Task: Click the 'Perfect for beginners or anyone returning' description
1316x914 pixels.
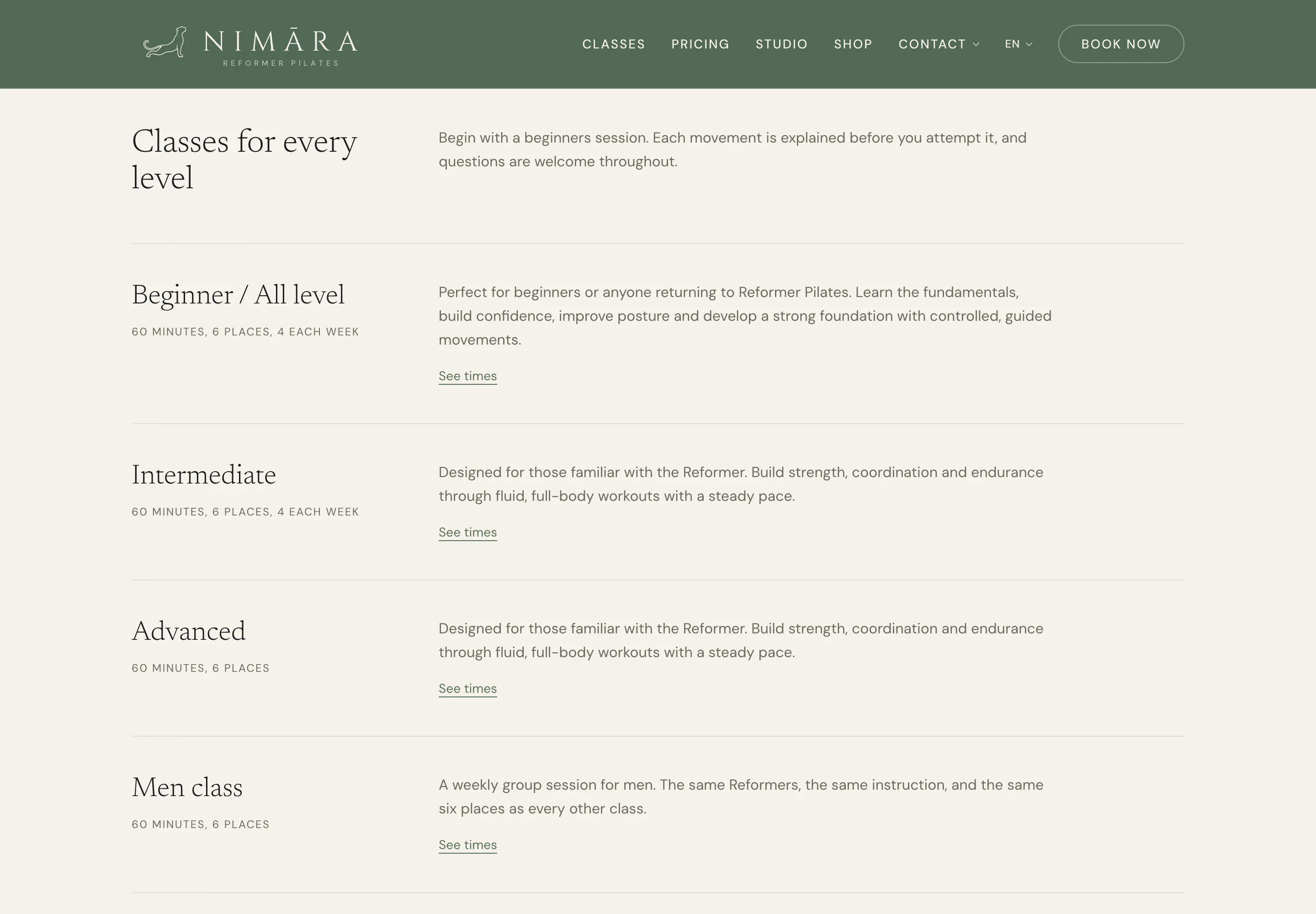Action: [745, 316]
